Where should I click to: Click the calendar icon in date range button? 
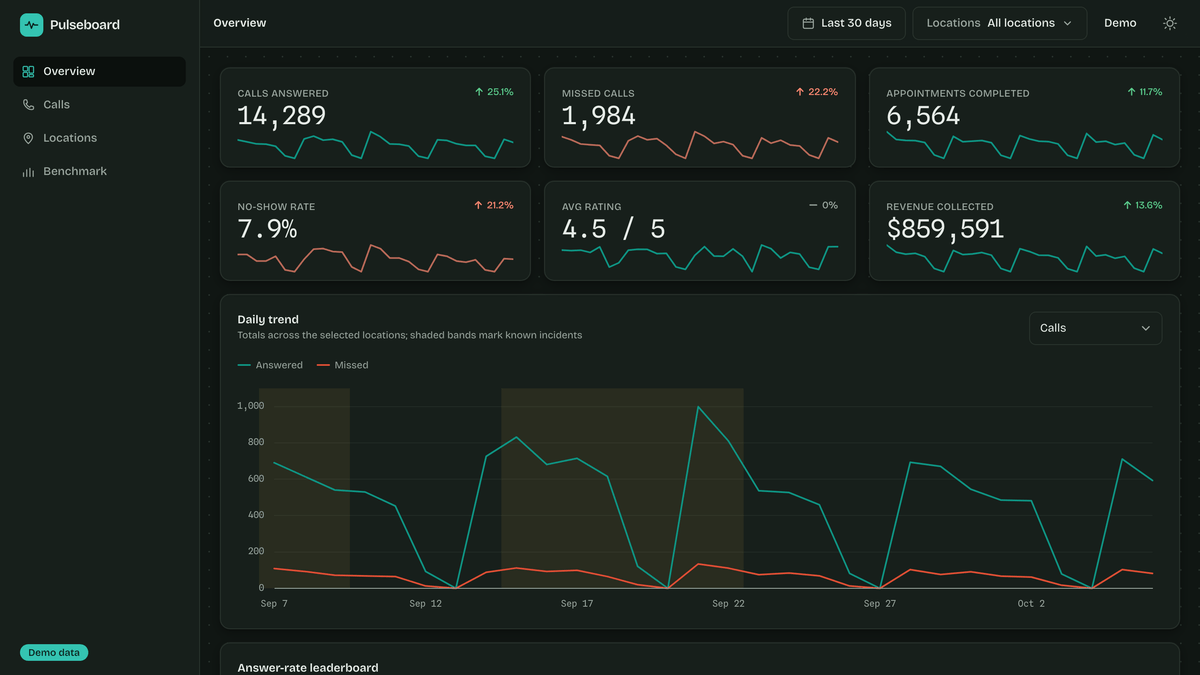click(808, 23)
